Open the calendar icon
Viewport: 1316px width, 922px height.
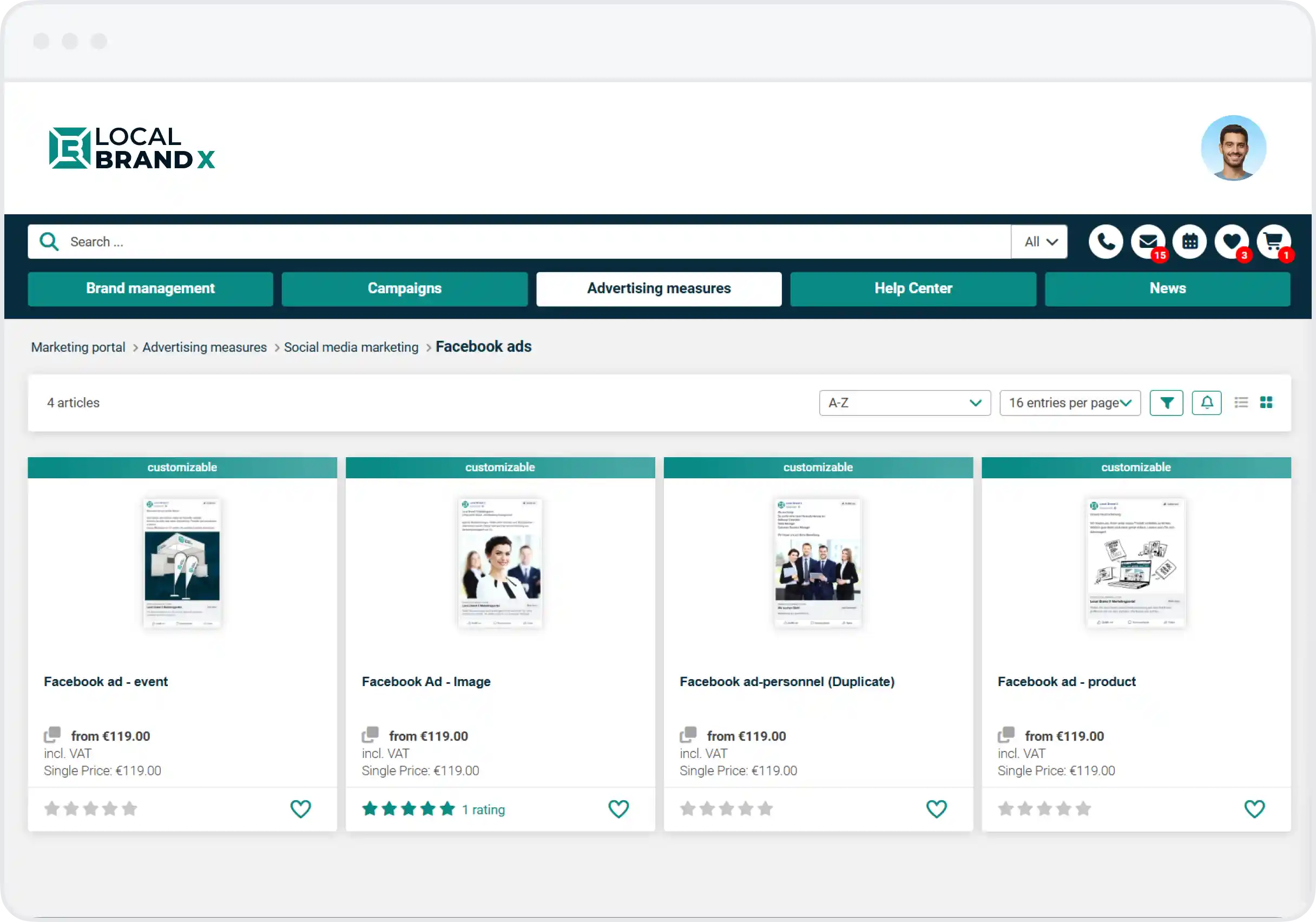click(x=1189, y=242)
